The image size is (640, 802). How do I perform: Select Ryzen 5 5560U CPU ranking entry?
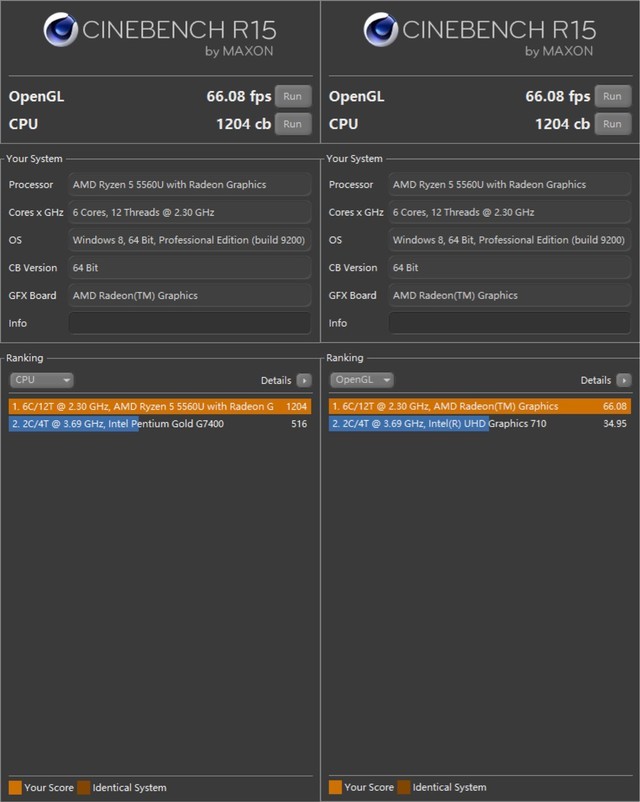[160, 407]
